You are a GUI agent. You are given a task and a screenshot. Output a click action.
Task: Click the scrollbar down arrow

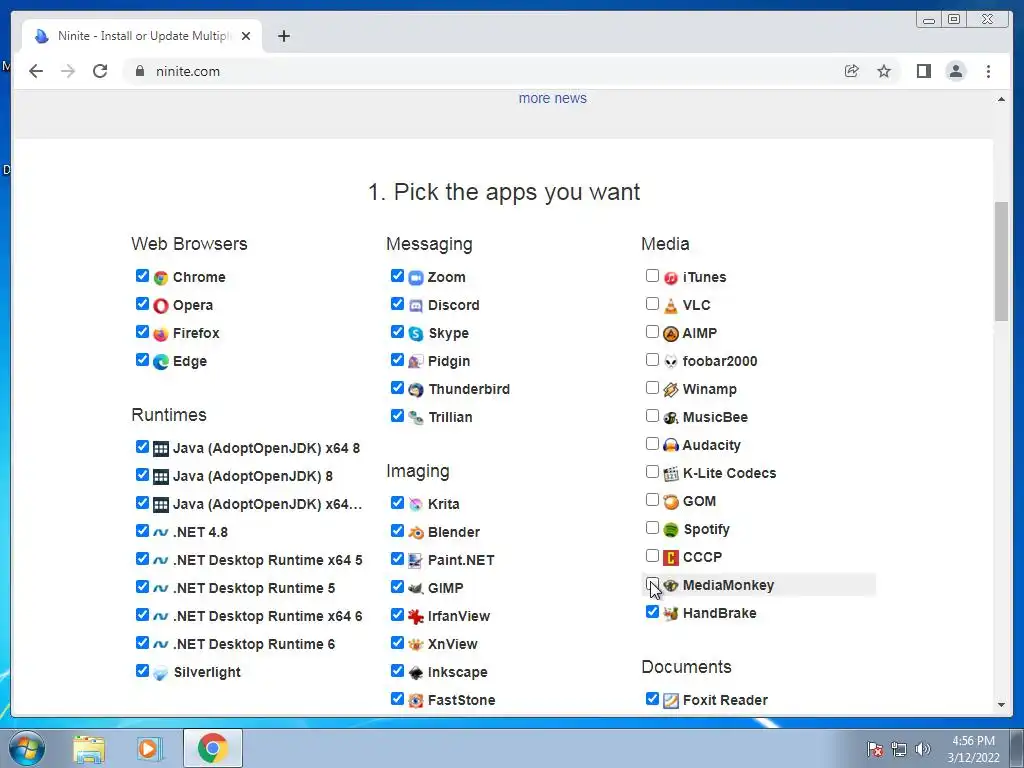click(x=1001, y=705)
